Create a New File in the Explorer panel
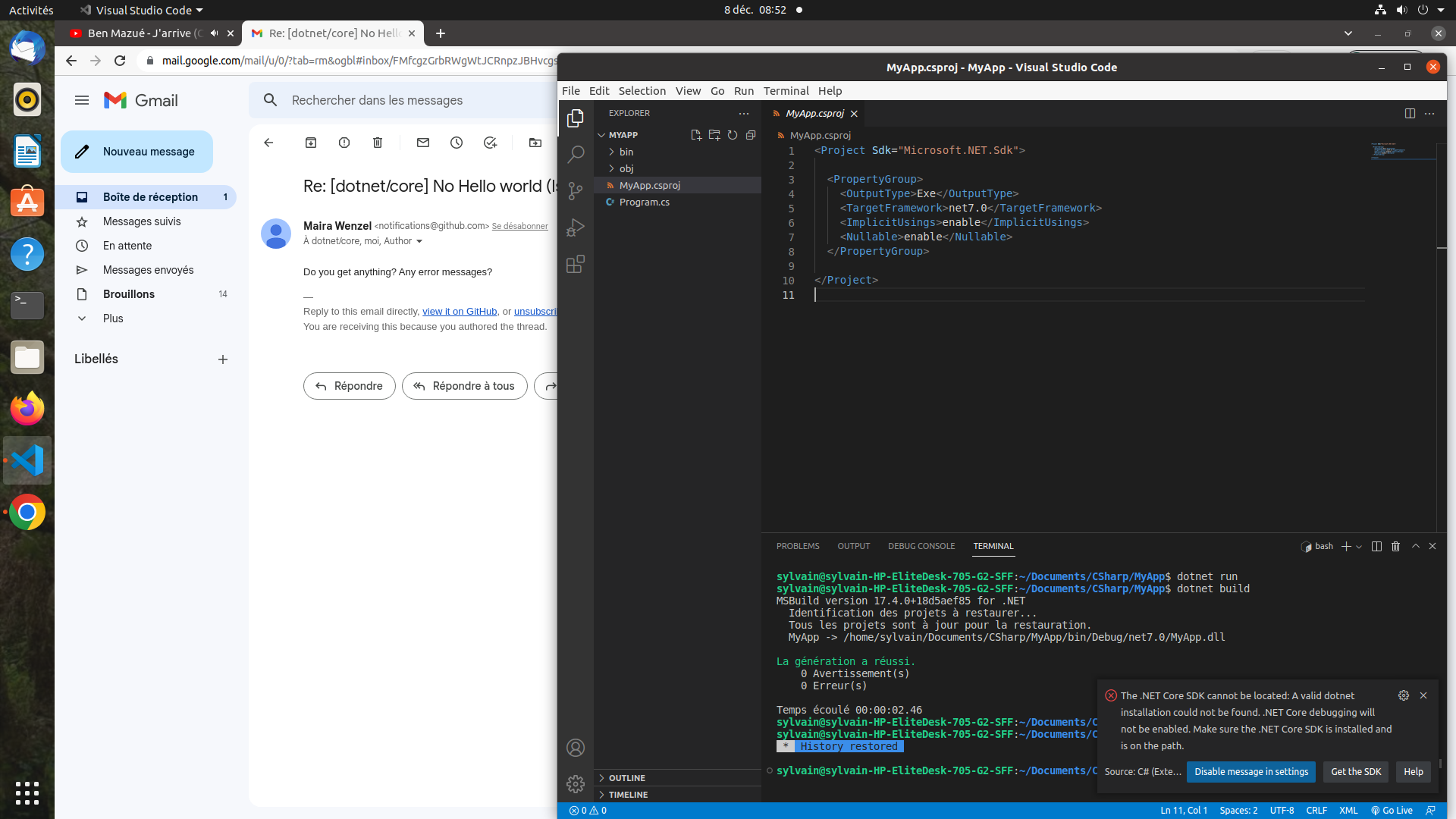 click(x=696, y=135)
